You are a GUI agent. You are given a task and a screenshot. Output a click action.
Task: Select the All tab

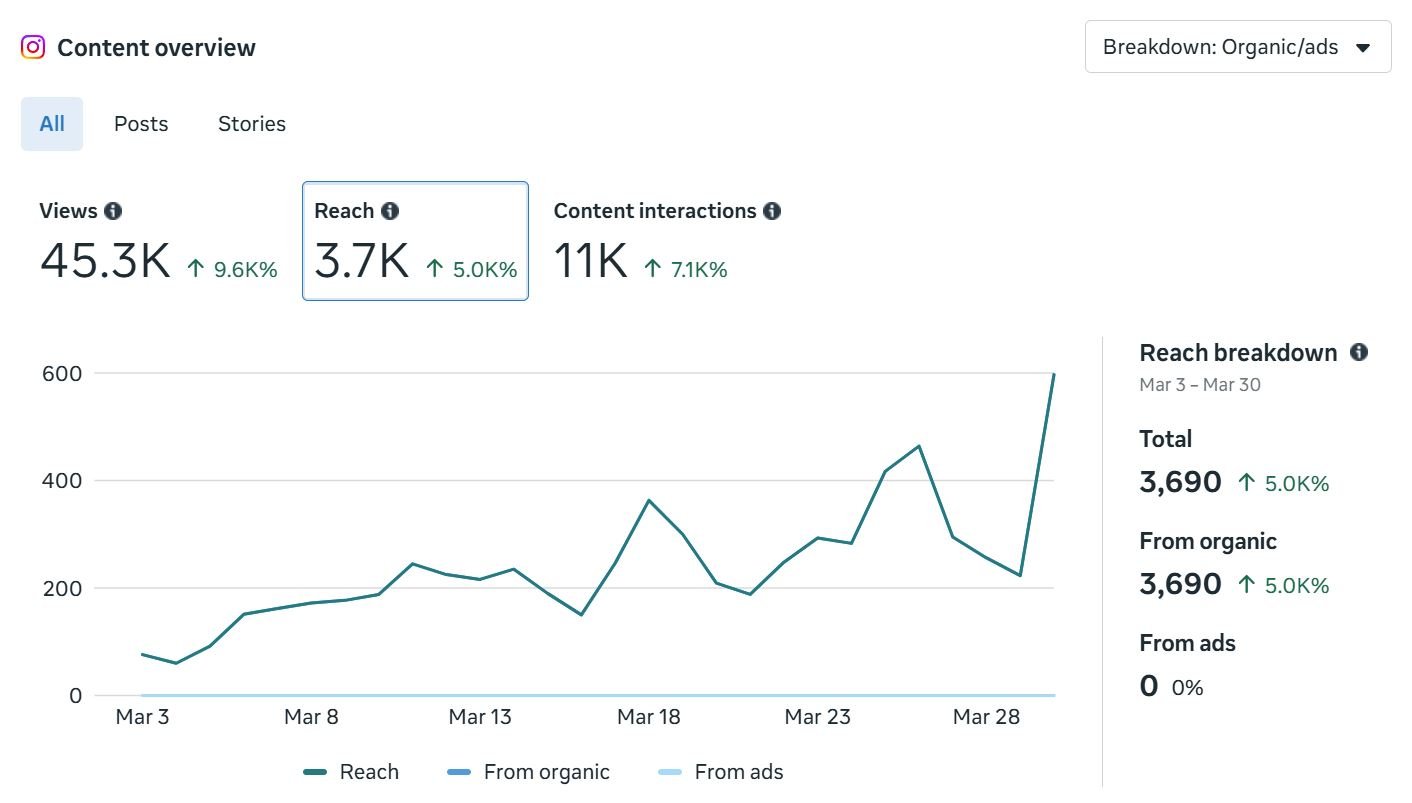coord(51,123)
